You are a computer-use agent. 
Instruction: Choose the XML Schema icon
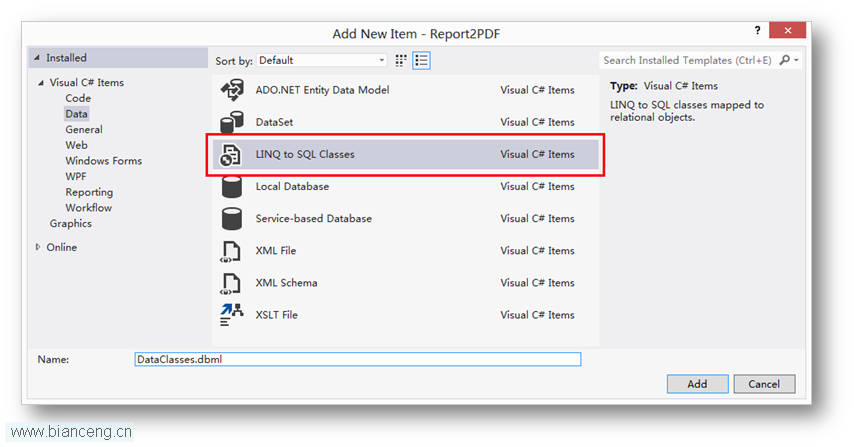click(230, 283)
